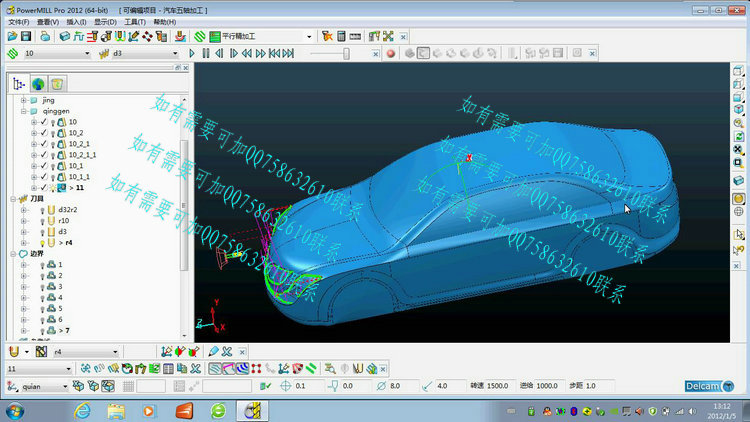The width and height of the screenshot is (750, 422).
Task: Click the toolpath settings table icon
Action: pyautogui.click(x=168, y=369)
